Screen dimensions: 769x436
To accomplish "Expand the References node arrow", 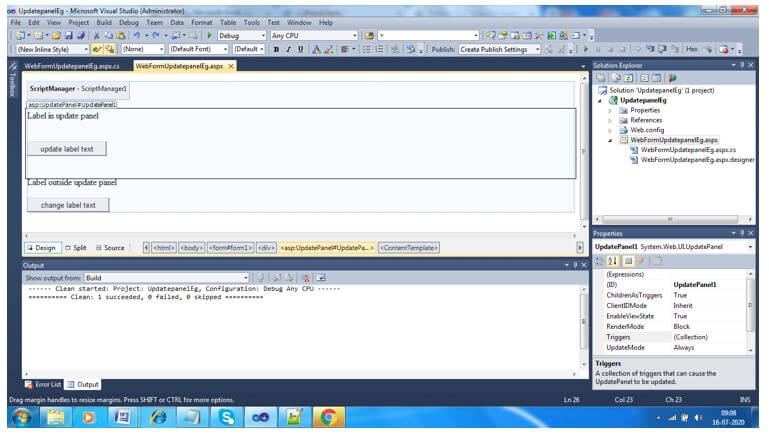I will (611, 120).
